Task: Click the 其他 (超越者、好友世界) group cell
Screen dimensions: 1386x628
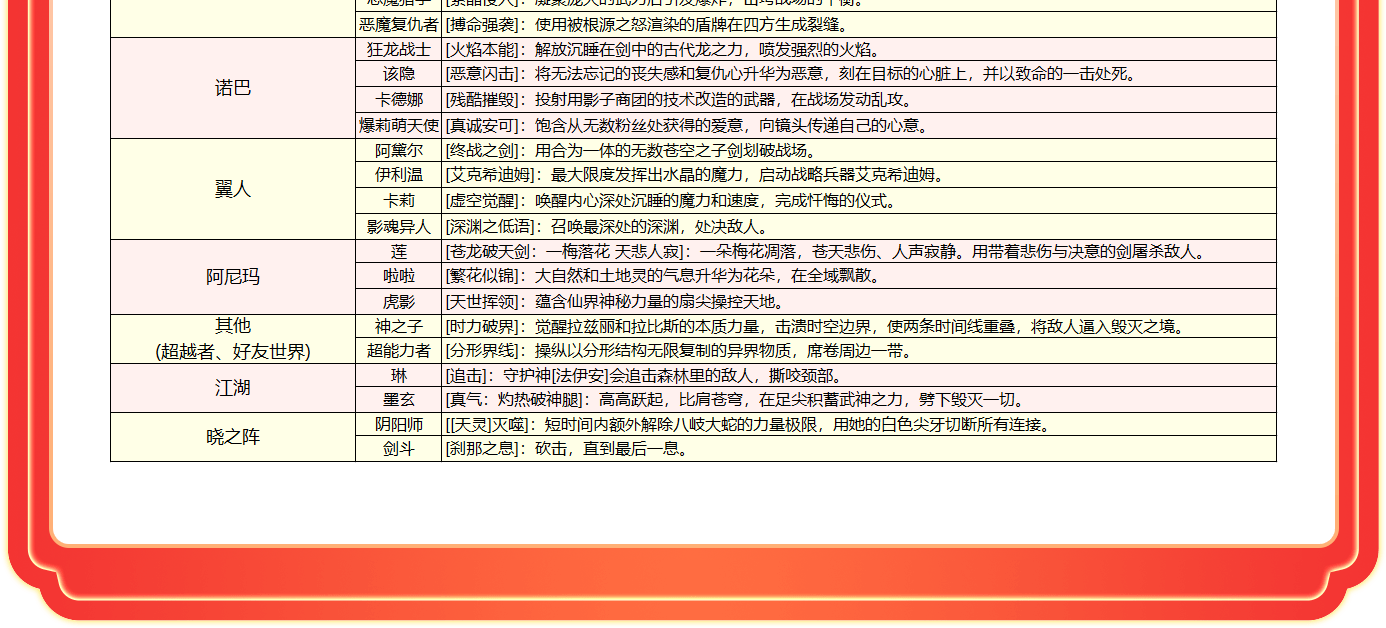Action: tap(233, 339)
